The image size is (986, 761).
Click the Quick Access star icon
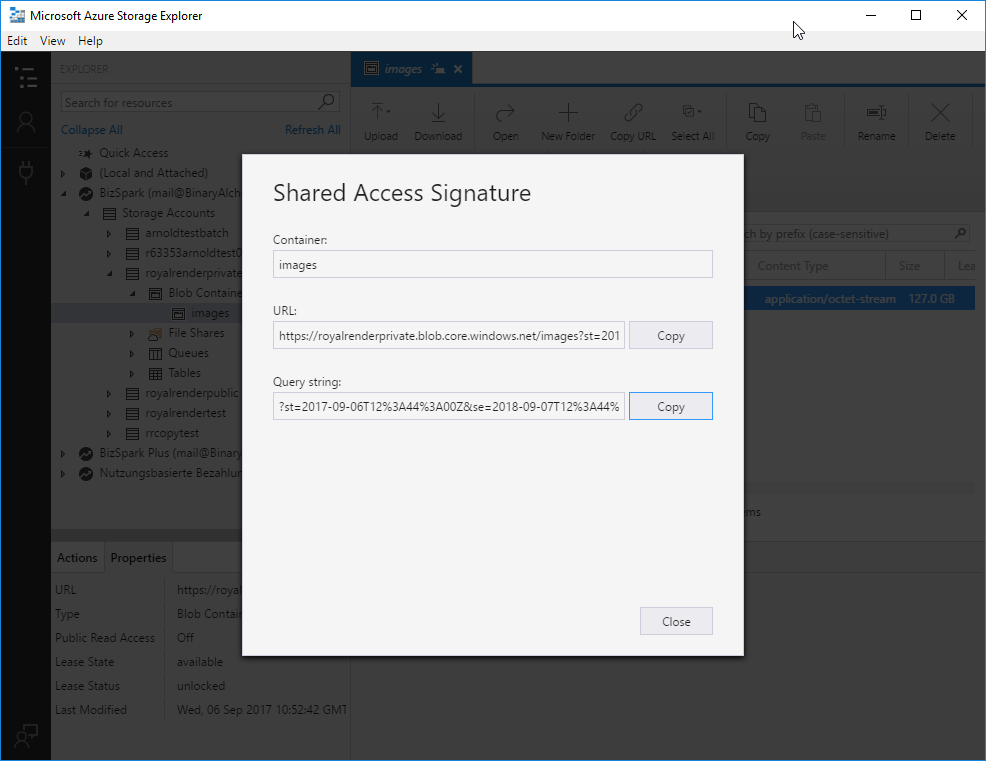(x=86, y=153)
